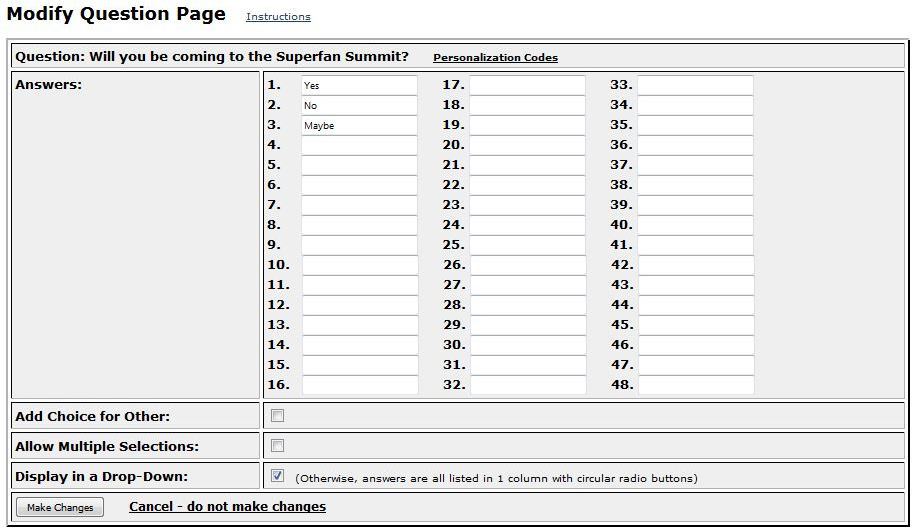The width and height of the screenshot is (912, 528).
Task: Enable Allow Multiple Selections checkbox
Action: [x=277, y=445]
